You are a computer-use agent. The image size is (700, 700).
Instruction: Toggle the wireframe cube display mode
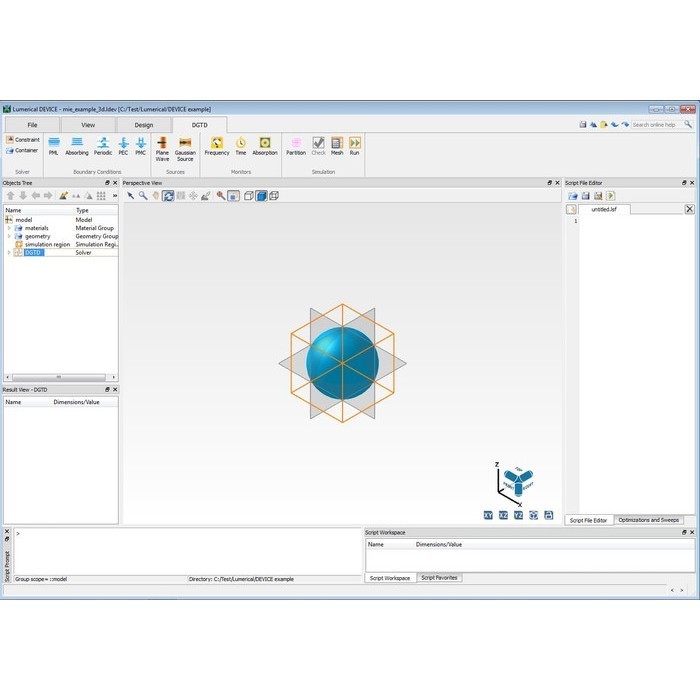pyautogui.click(x=274, y=196)
